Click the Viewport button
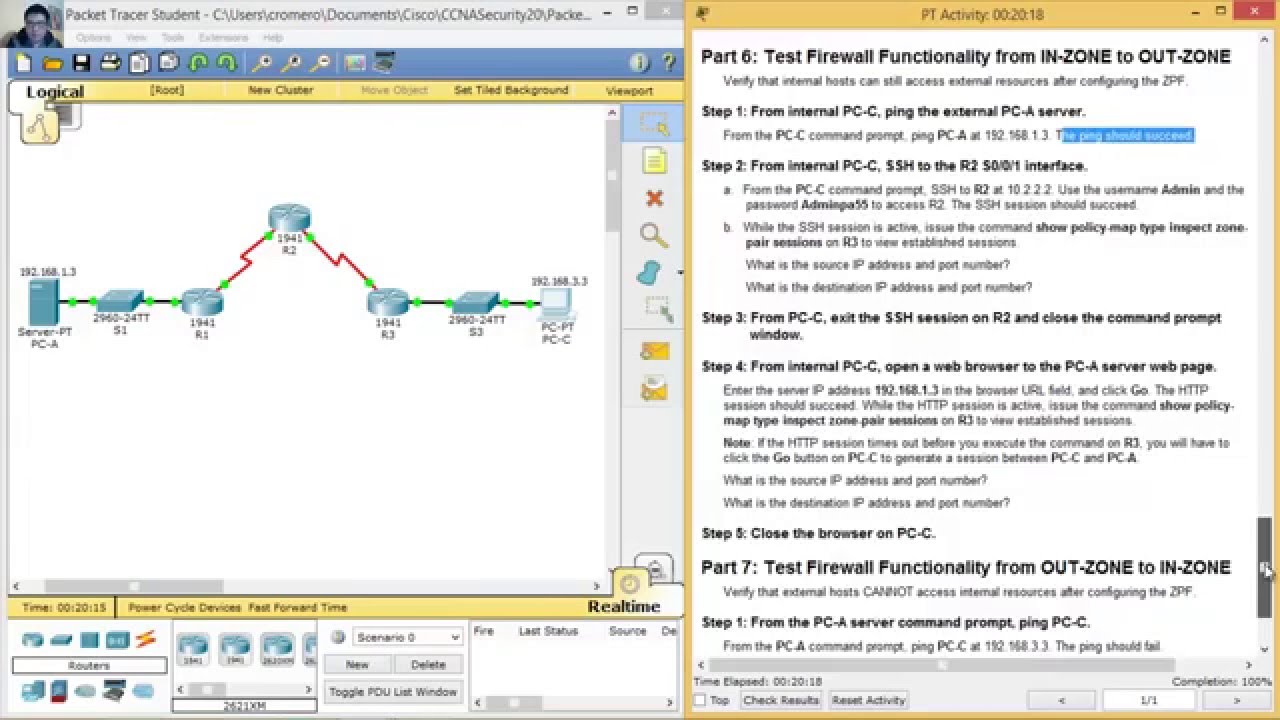1280x720 pixels. [x=629, y=90]
